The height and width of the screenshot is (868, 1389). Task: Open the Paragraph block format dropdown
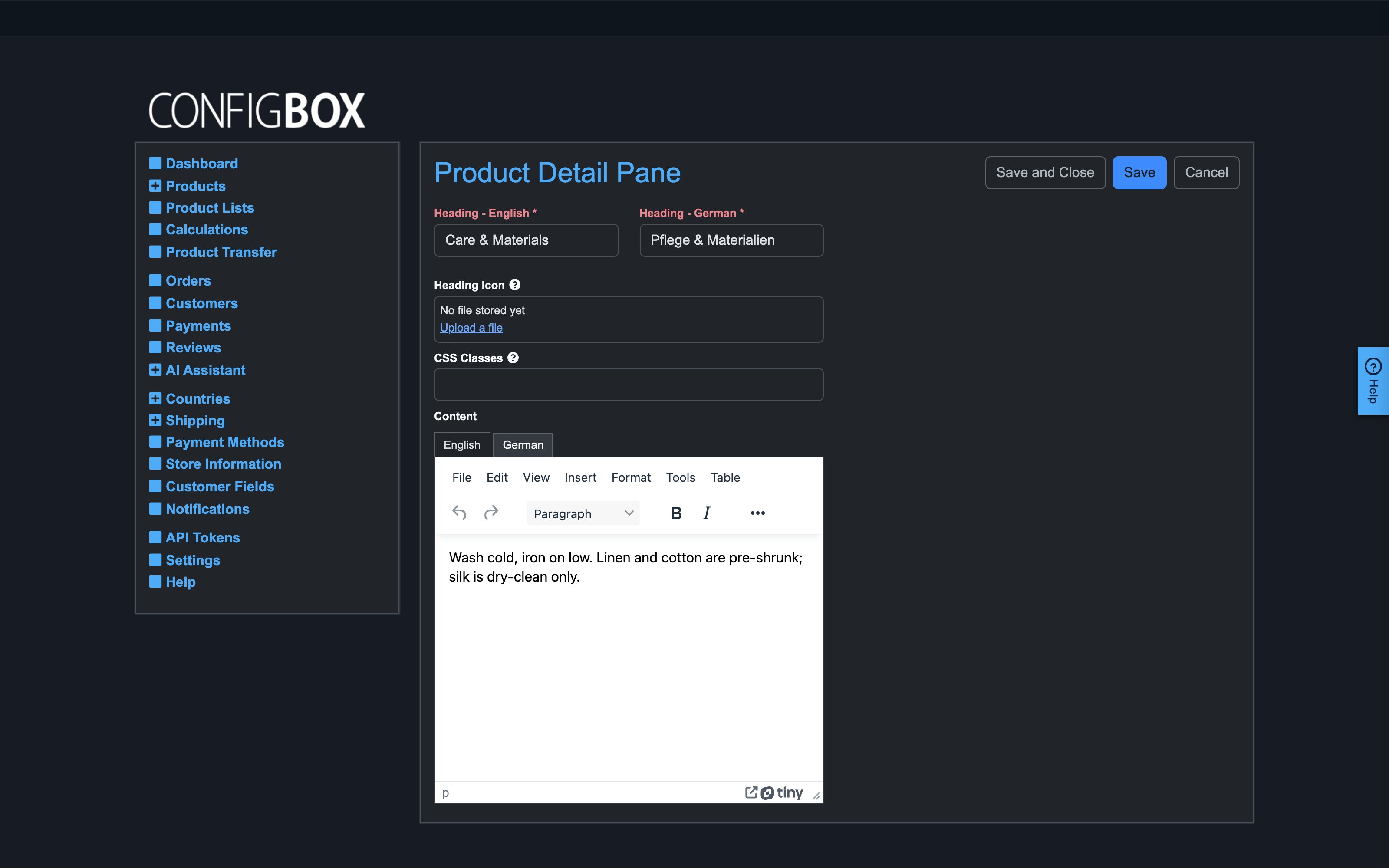(x=583, y=513)
